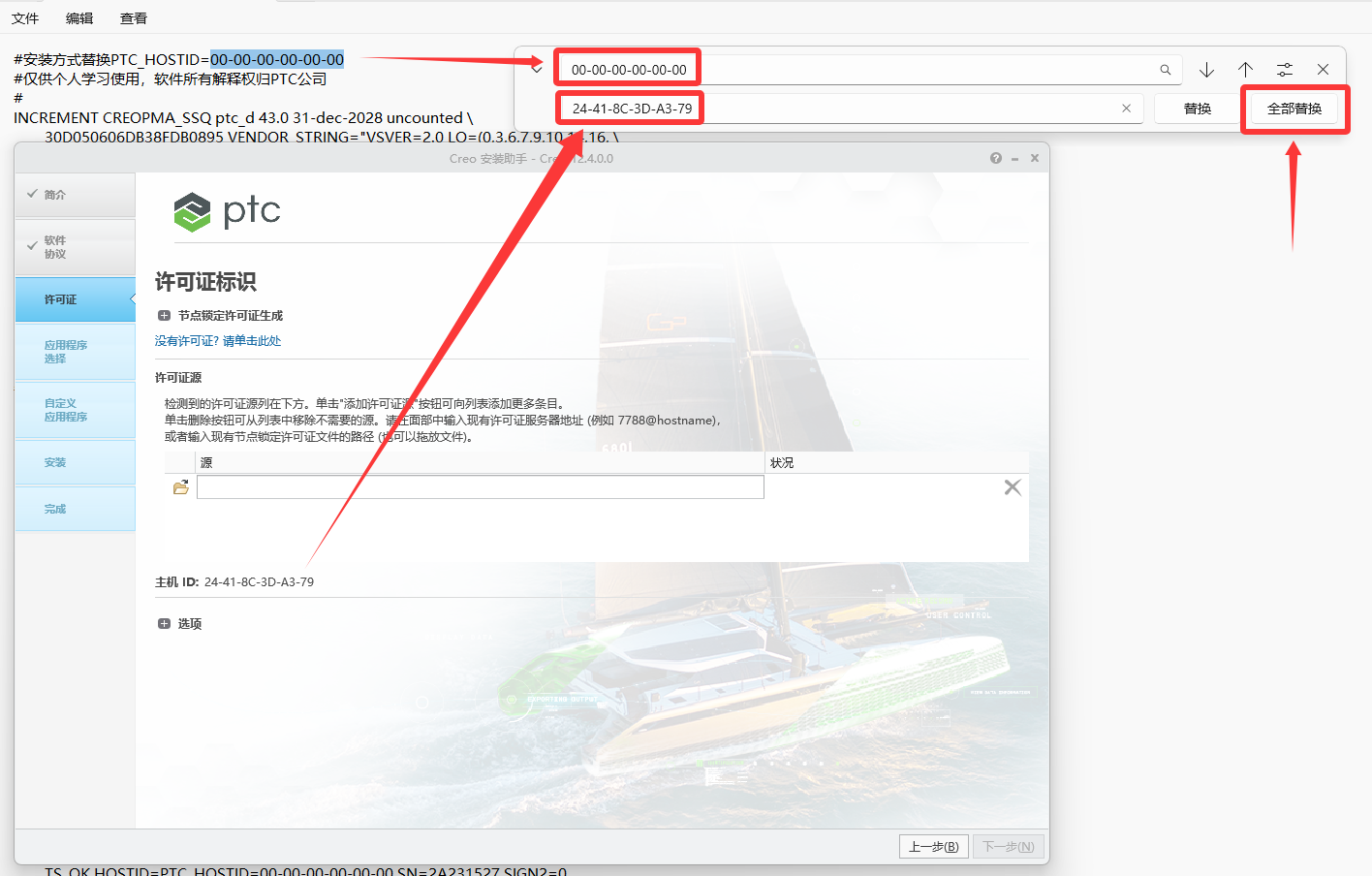Open the 查看 menu

pyautogui.click(x=133, y=17)
